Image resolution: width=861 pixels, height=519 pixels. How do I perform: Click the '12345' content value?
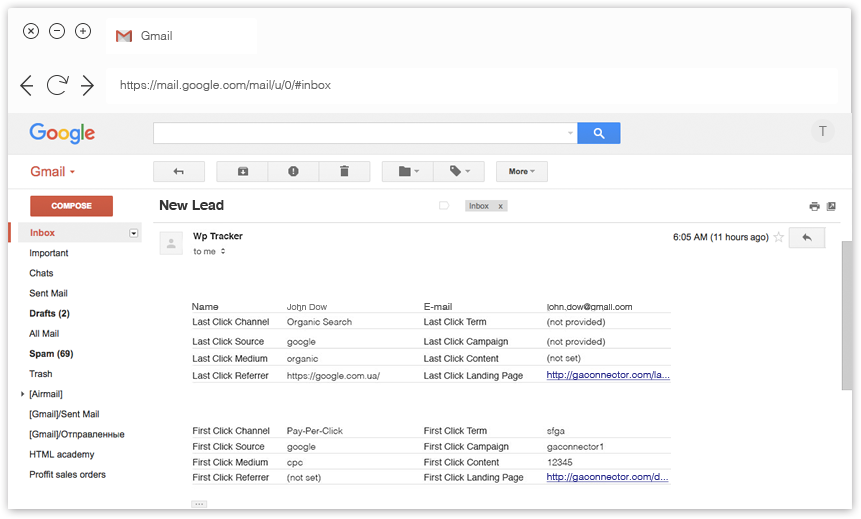560,462
